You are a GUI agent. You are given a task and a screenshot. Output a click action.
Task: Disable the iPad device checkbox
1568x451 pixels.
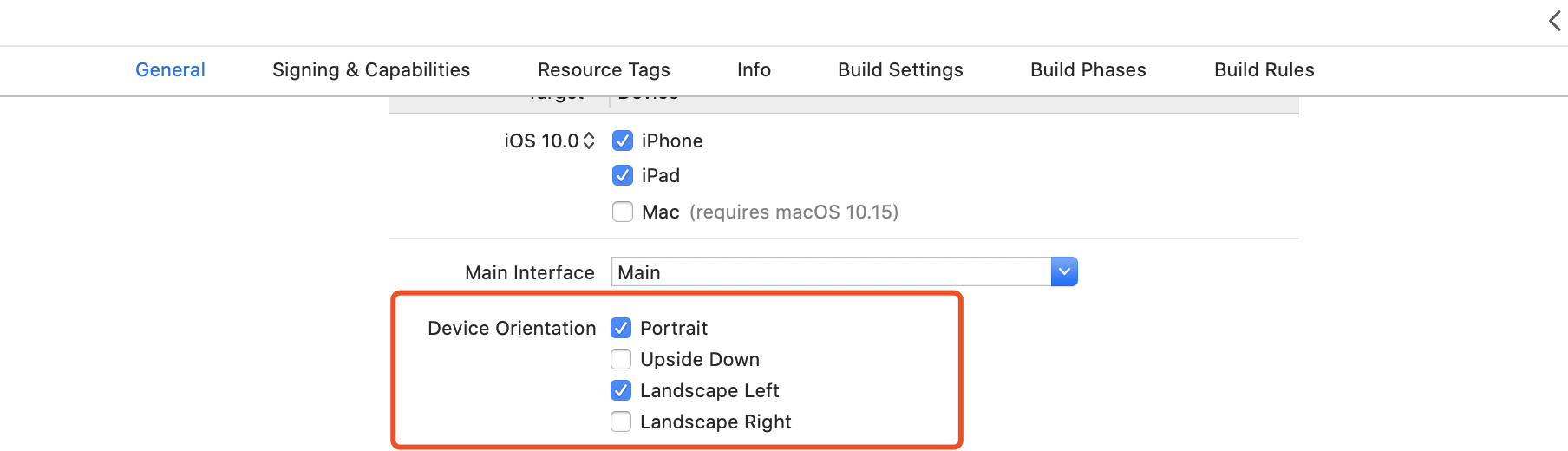[623, 176]
